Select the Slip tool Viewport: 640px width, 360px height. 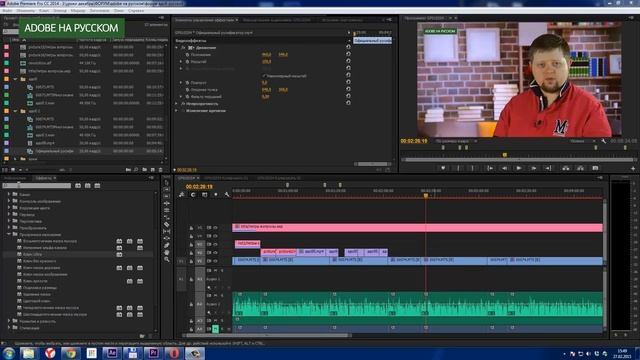tap(167, 231)
